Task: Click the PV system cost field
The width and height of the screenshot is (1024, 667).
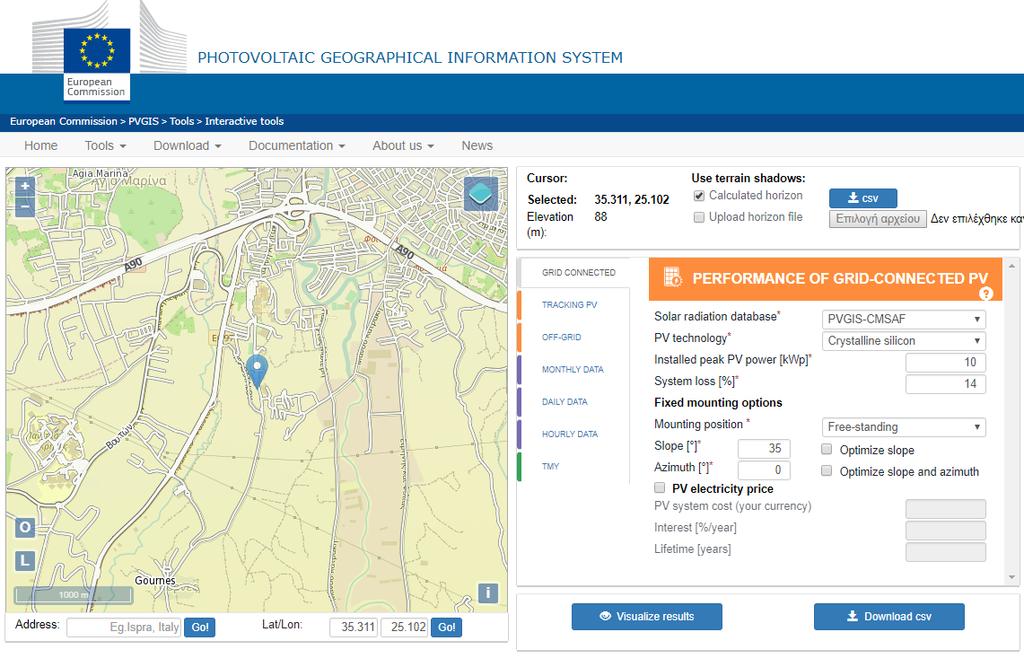Action: pyautogui.click(x=946, y=509)
